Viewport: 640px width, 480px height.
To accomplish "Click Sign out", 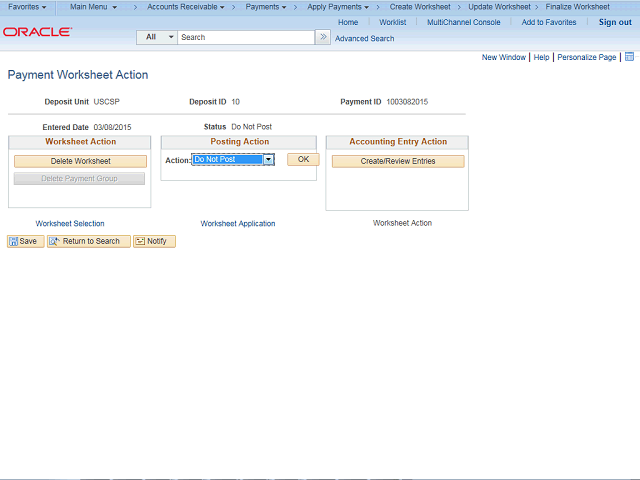I will [x=615, y=22].
